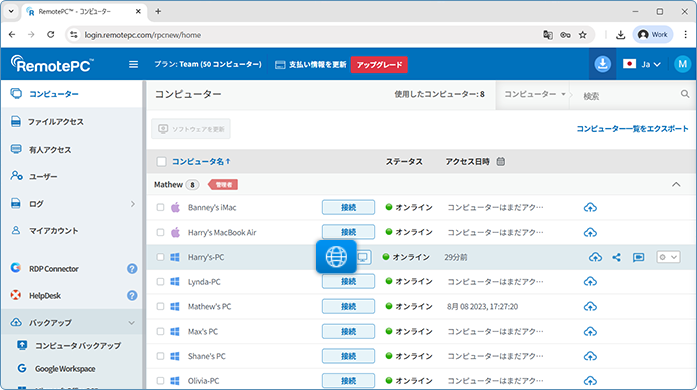This screenshot has width=697, height=390.
Task: Click the RemotePC logo
Action: [52, 64]
